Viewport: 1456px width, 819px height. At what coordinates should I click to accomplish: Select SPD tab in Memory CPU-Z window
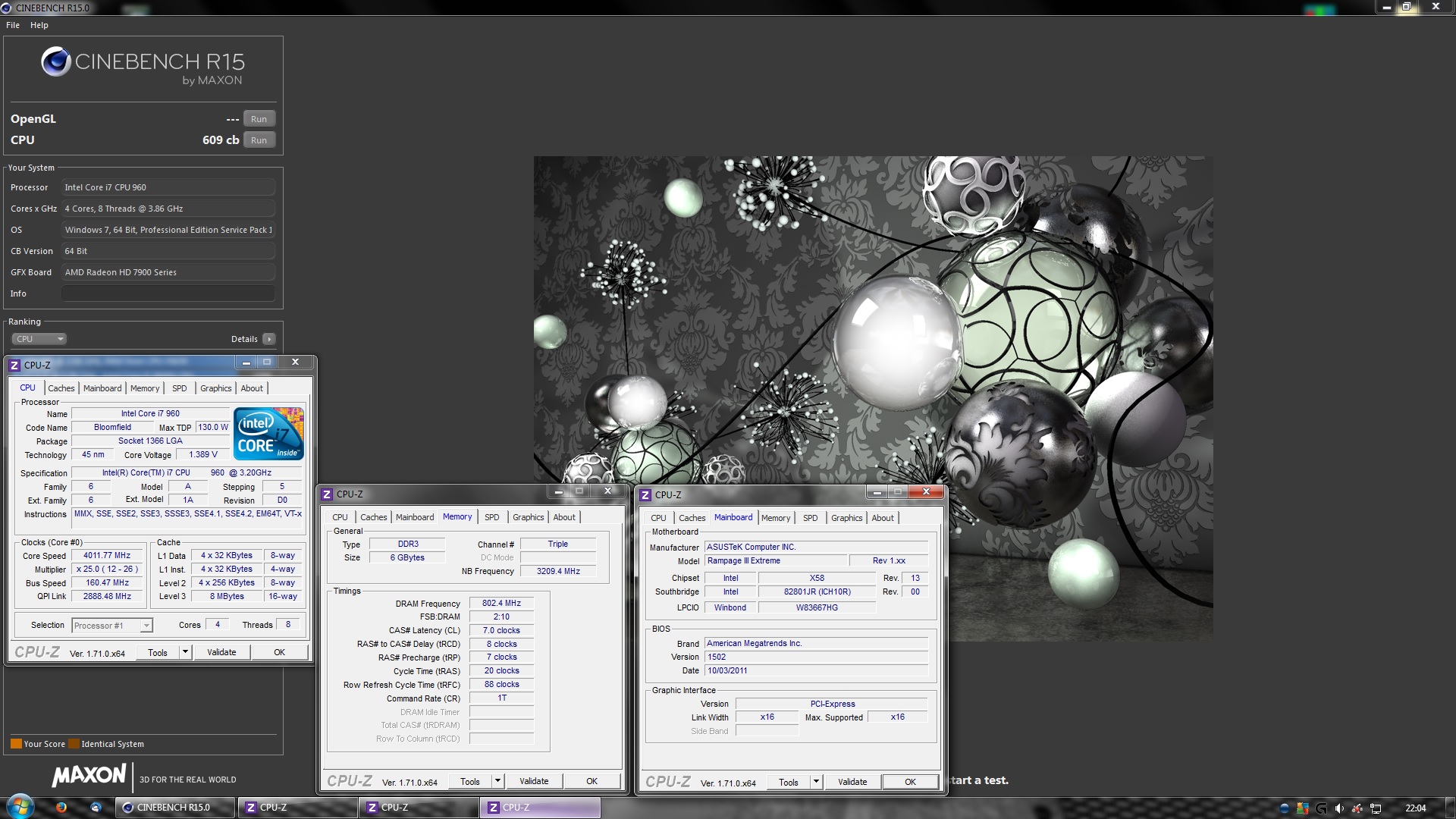[x=492, y=517]
